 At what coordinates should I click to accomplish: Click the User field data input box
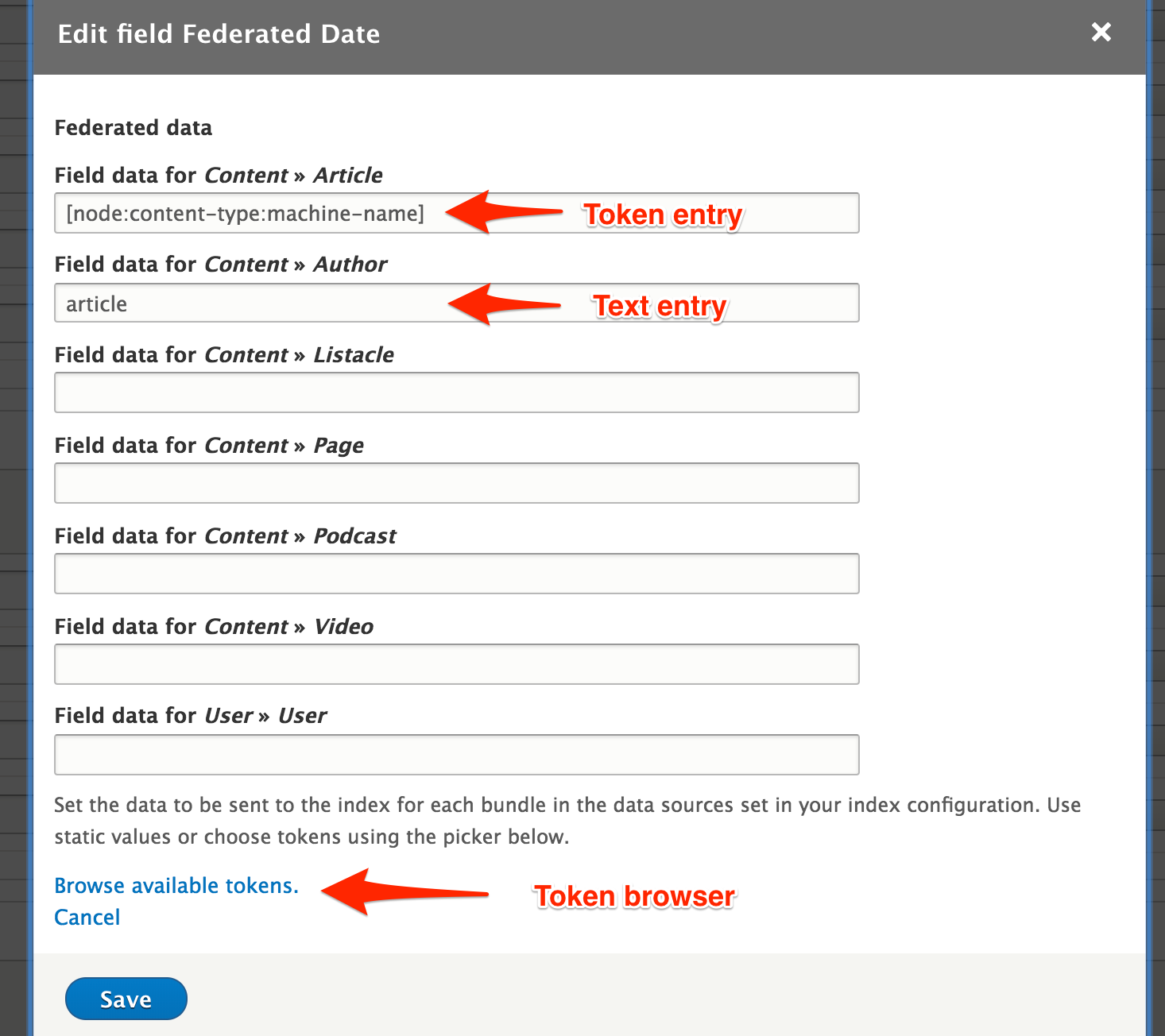tap(456, 755)
